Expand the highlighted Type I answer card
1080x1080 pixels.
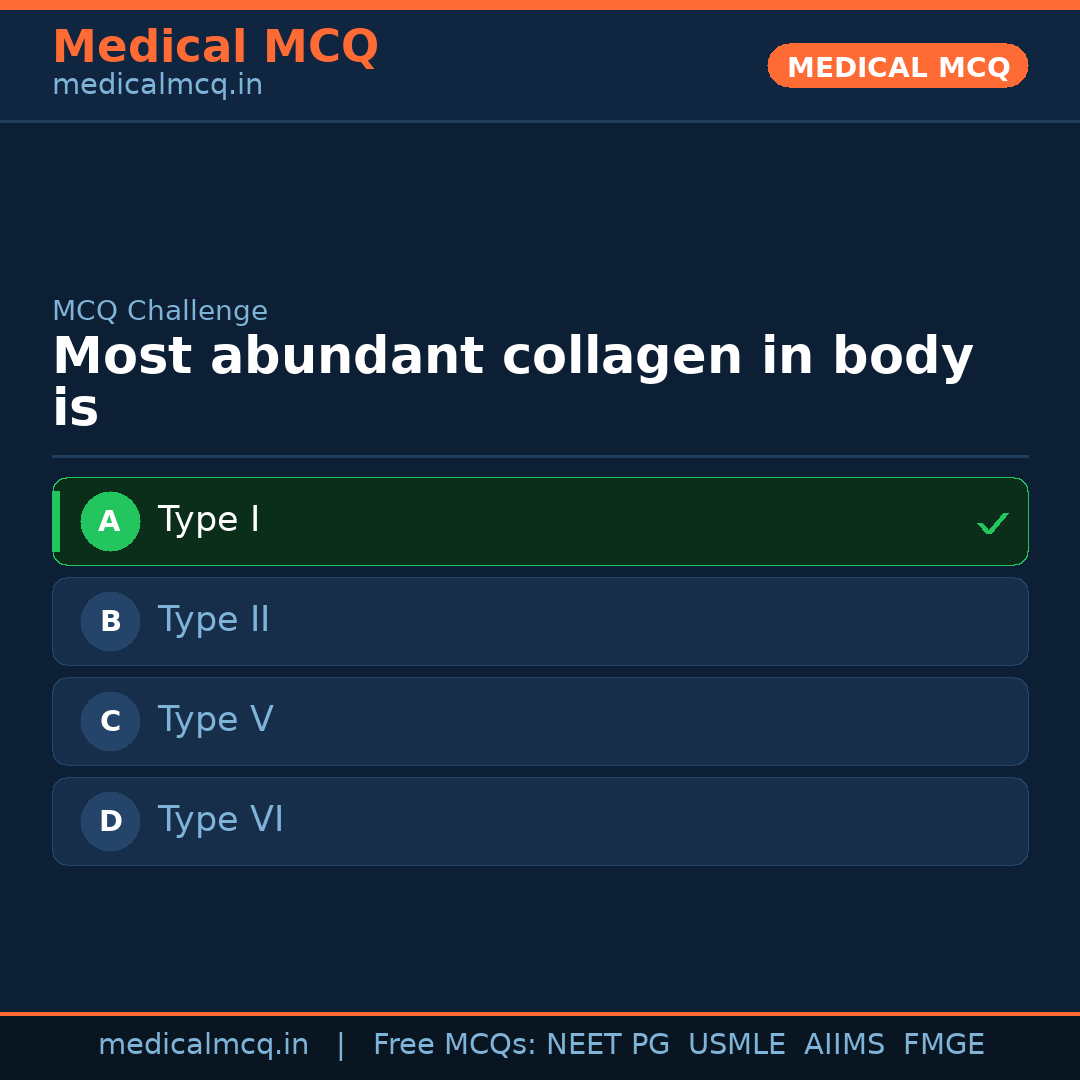tap(540, 521)
